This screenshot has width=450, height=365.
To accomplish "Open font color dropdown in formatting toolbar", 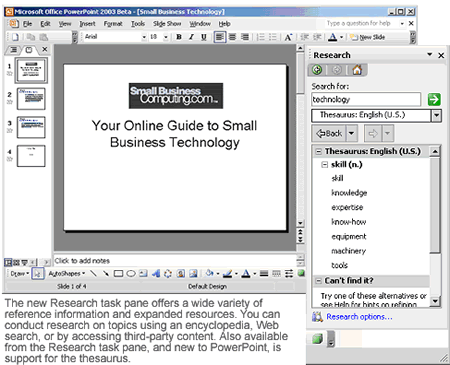I will (x=341, y=37).
